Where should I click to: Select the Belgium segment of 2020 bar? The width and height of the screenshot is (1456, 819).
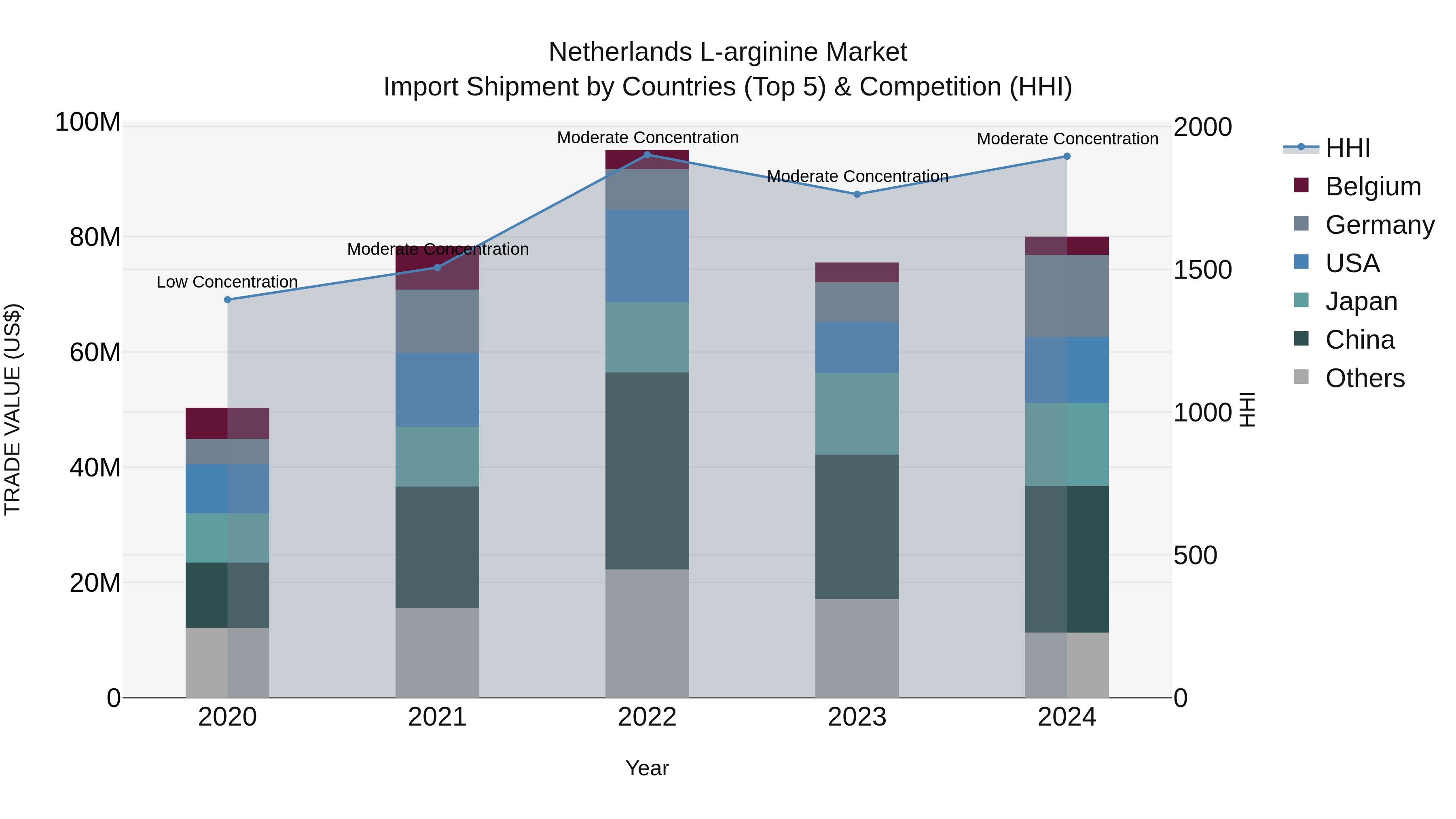coord(228,423)
